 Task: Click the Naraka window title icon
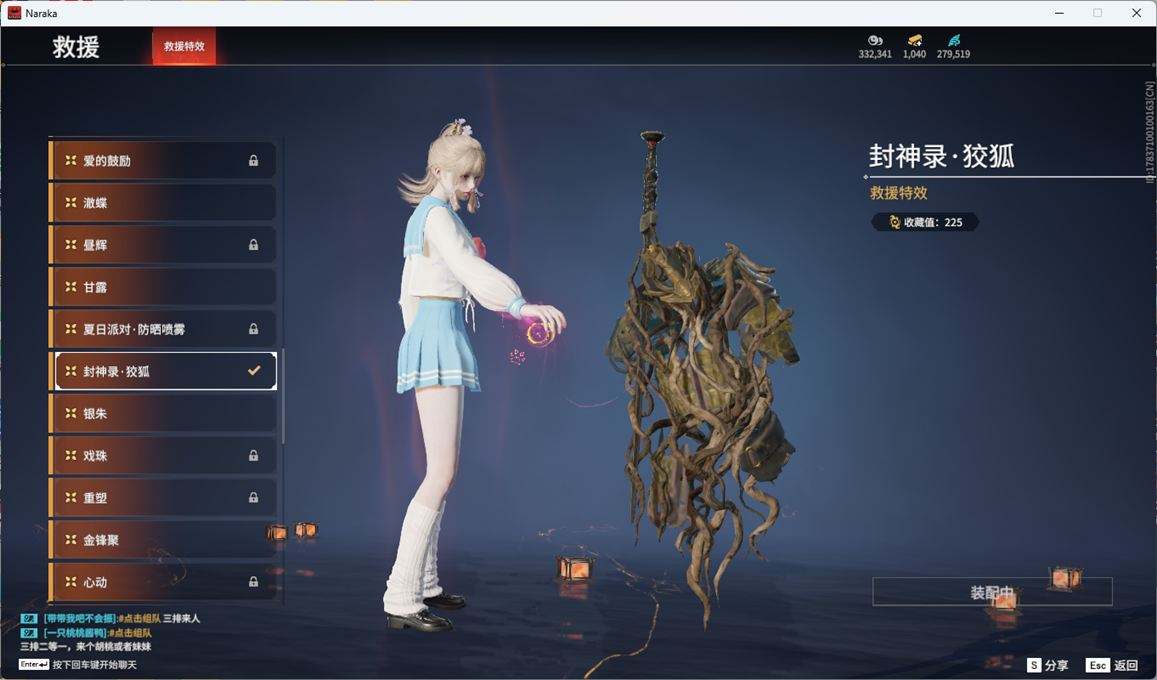point(14,13)
